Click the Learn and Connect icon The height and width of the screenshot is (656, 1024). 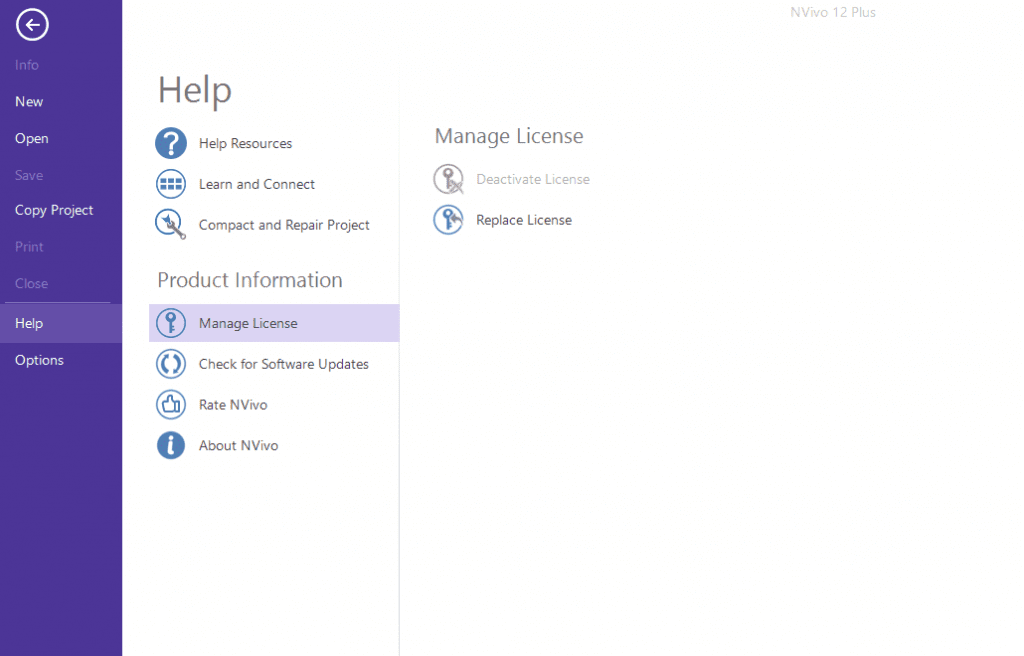click(x=171, y=184)
